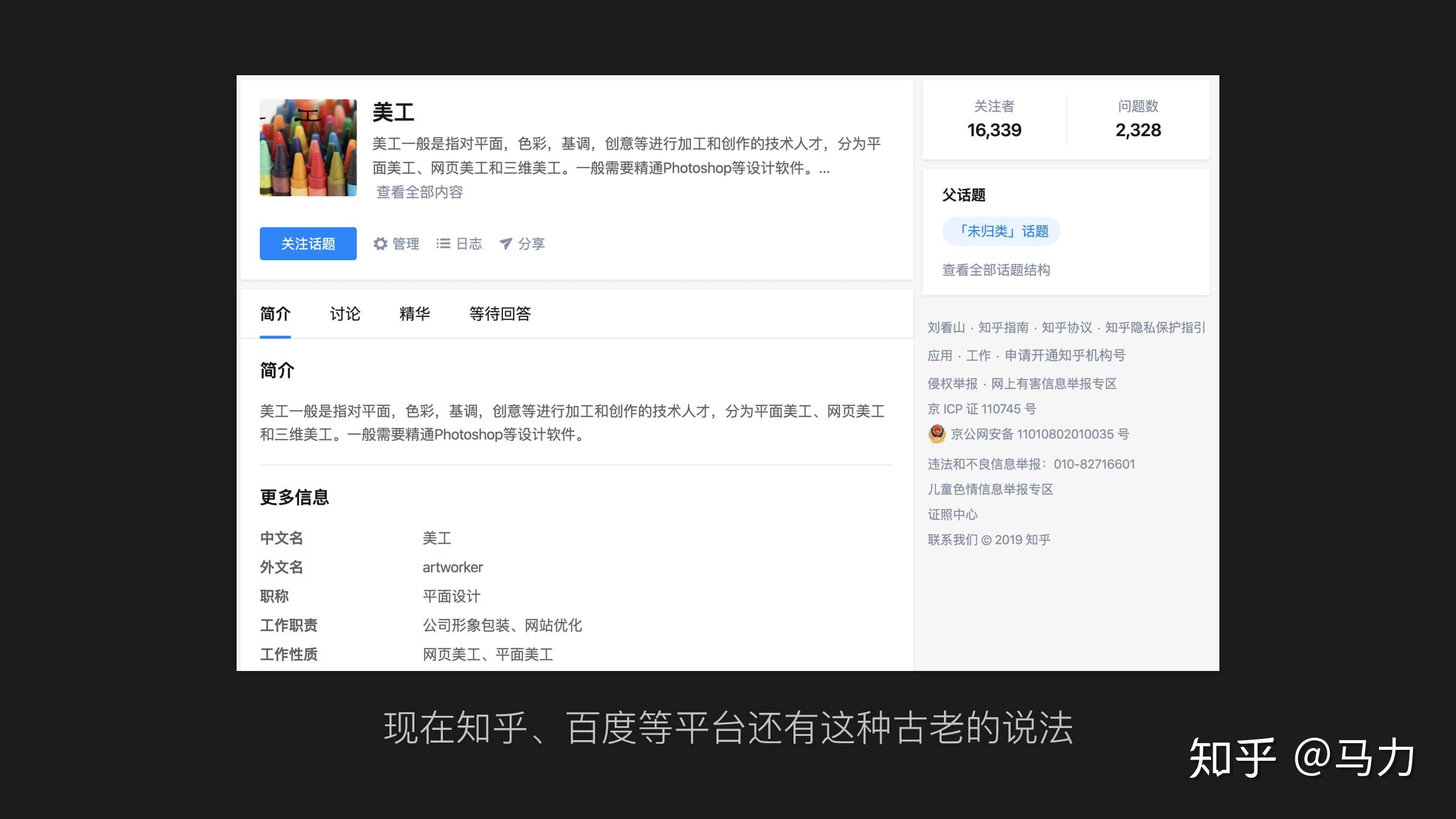Viewport: 1456px width, 819px height.
Task: Click the 关注者 count 16,339
Action: [x=994, y=130]
